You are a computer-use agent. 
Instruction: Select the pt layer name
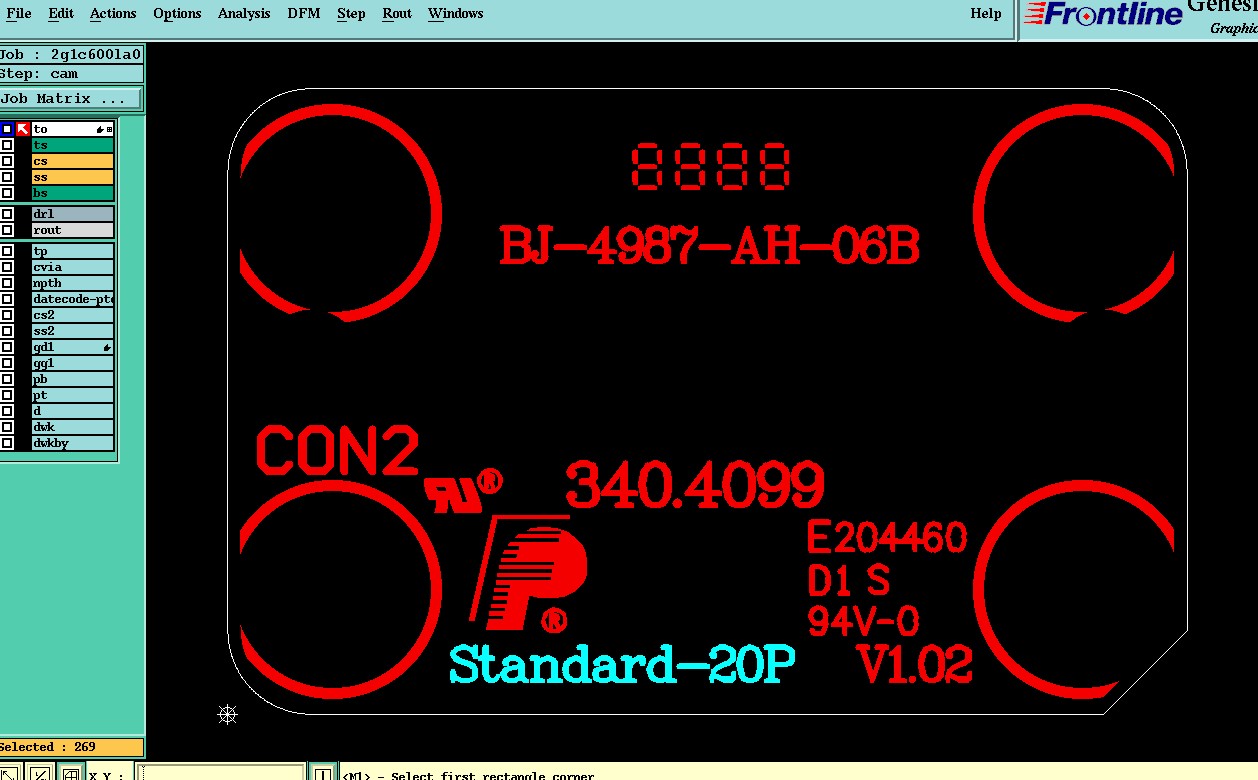73,395
